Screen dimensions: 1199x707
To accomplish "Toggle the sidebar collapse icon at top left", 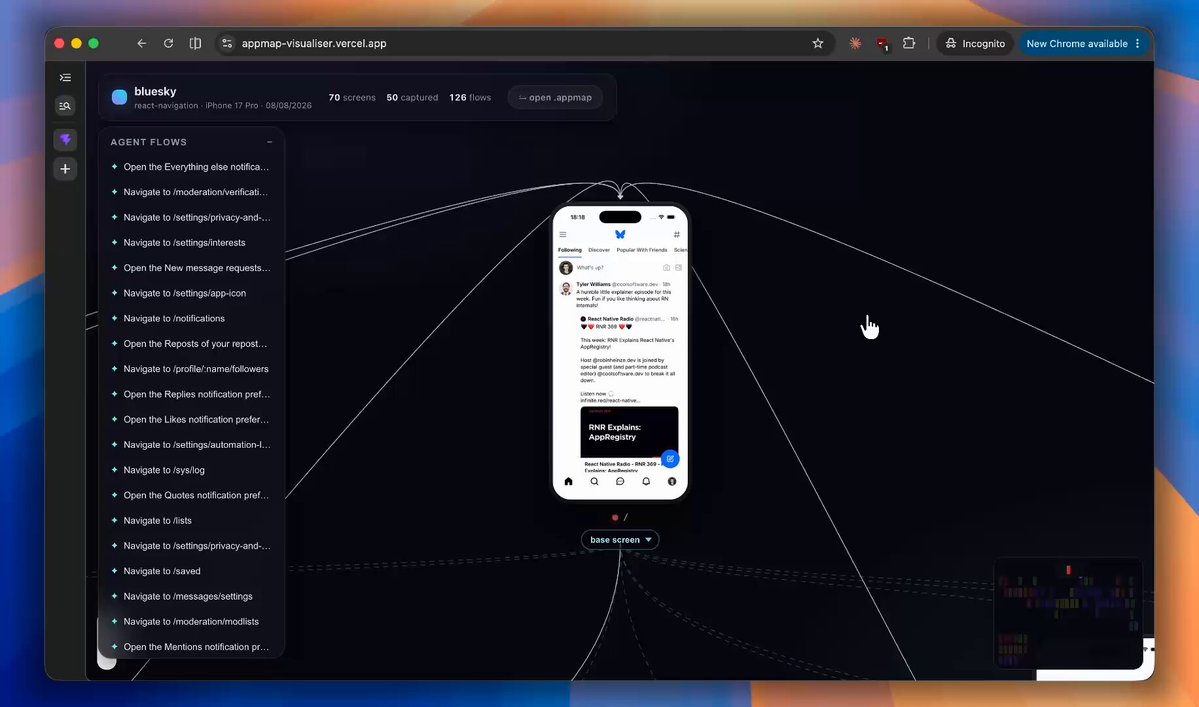I will (x=65, y=77).
